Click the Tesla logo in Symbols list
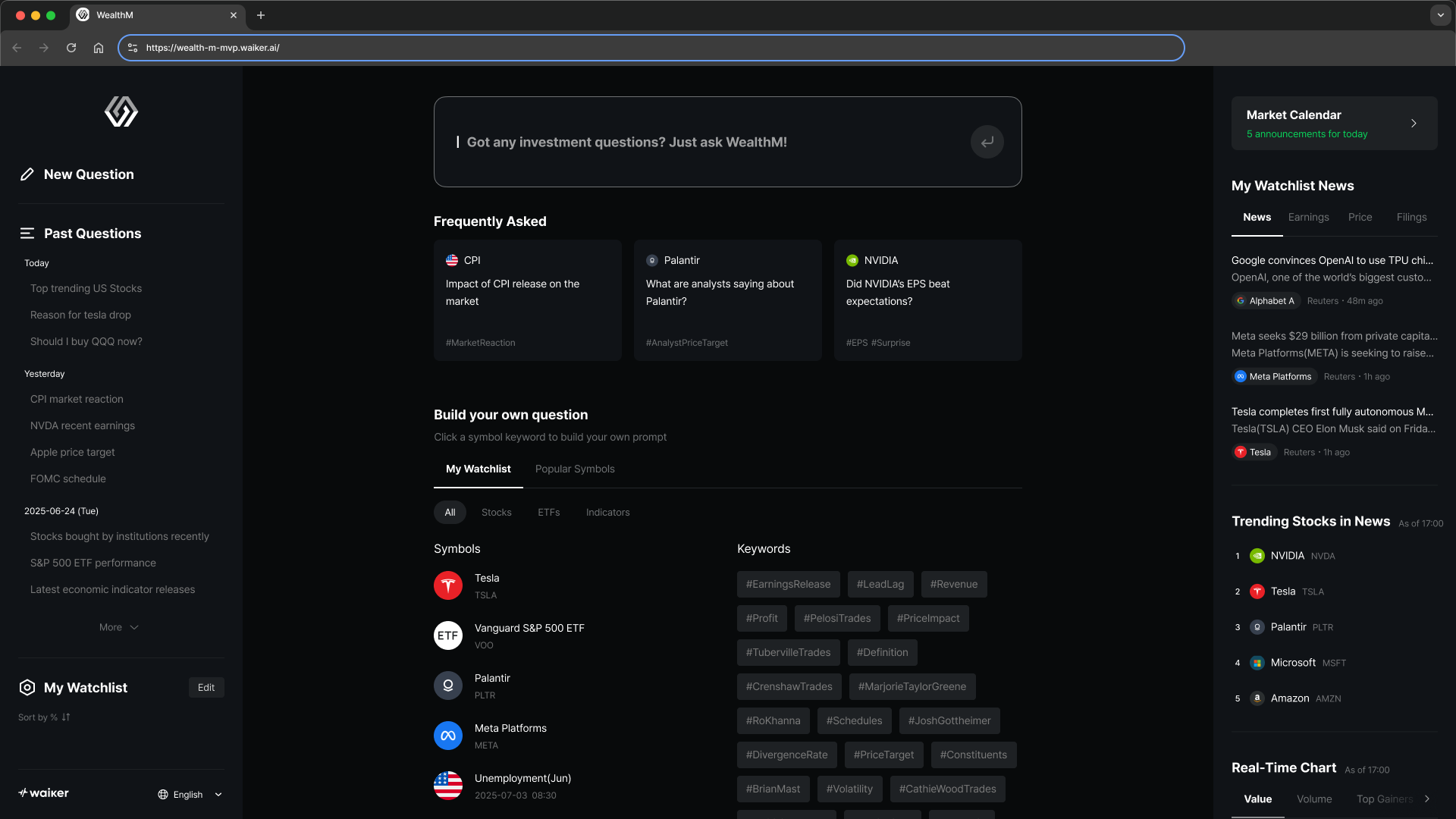Viewport: 1456px width, 819px height. [x=448, y=585]
